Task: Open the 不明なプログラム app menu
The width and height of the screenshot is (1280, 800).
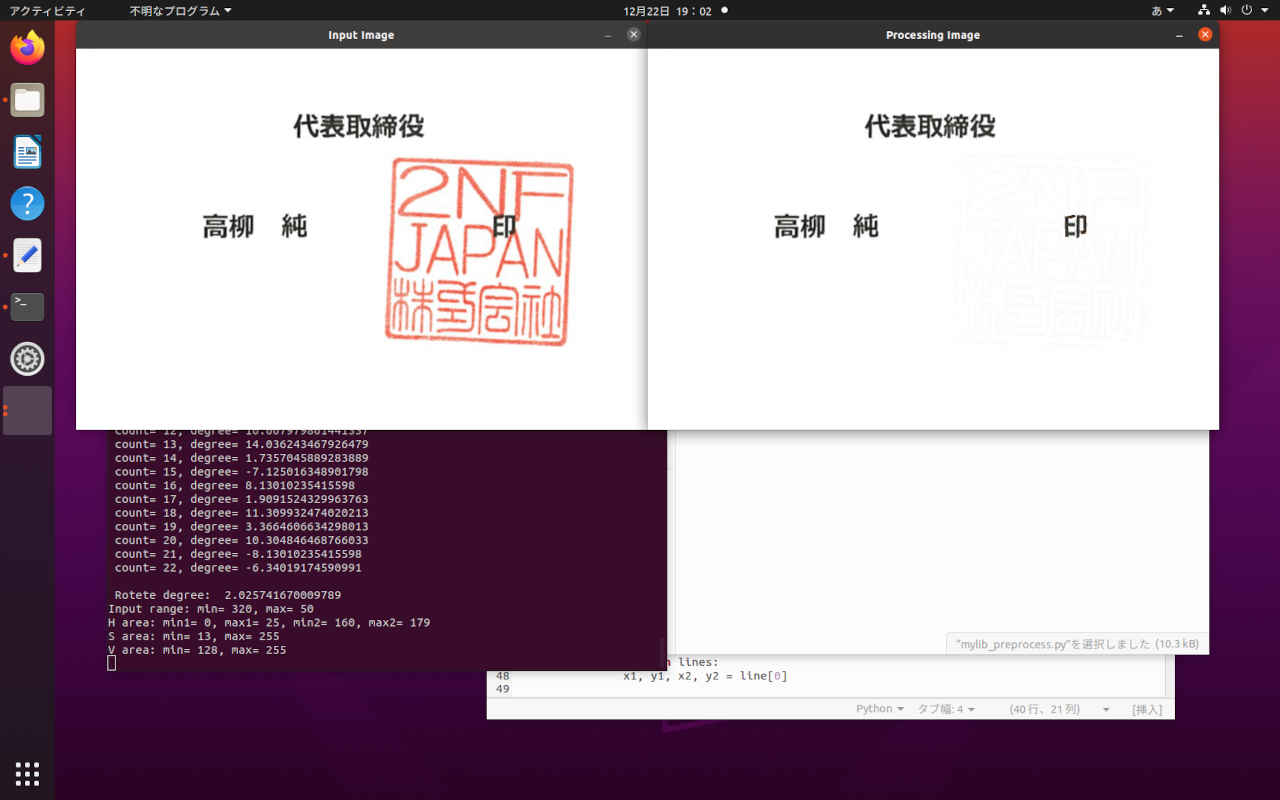Action: 180,11
